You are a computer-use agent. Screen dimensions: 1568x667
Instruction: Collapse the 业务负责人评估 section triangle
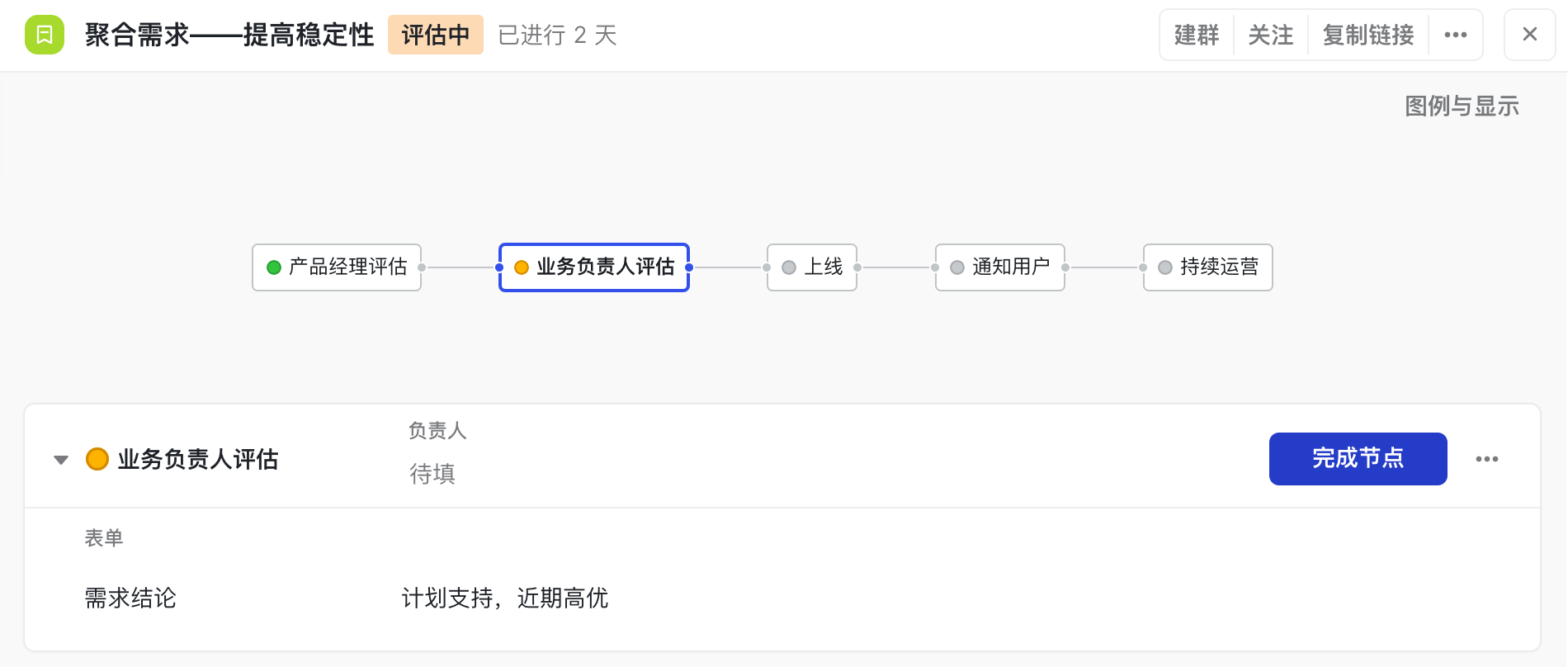(61, 460)
